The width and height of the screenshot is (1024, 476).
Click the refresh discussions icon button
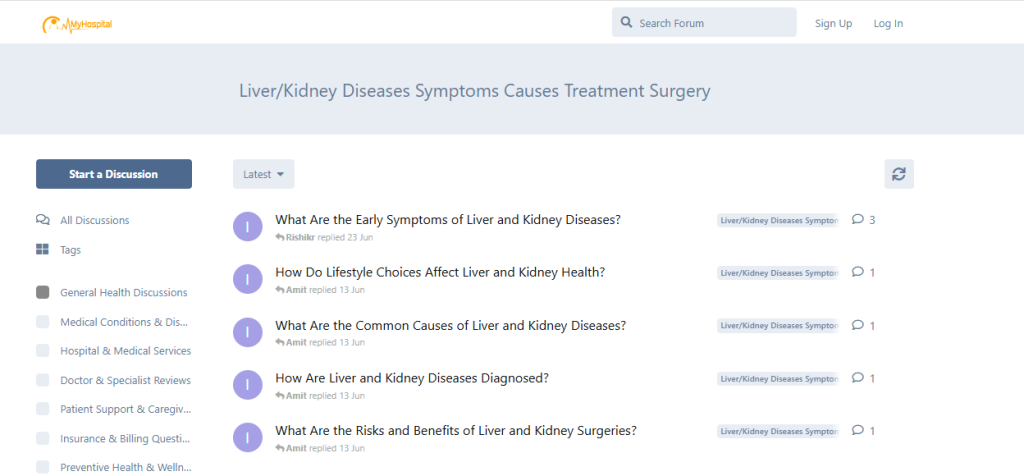[899, 174]
